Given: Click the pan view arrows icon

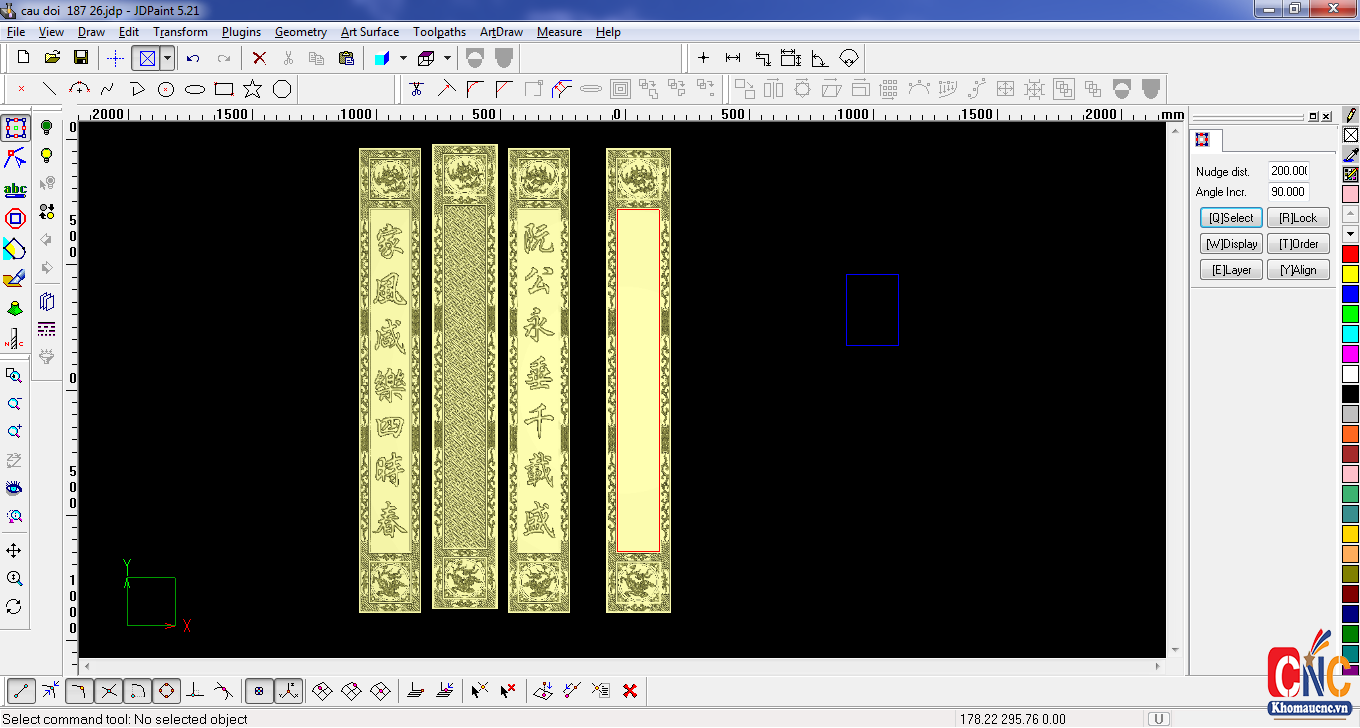Looking at the screenshot, I should point(14,551).
